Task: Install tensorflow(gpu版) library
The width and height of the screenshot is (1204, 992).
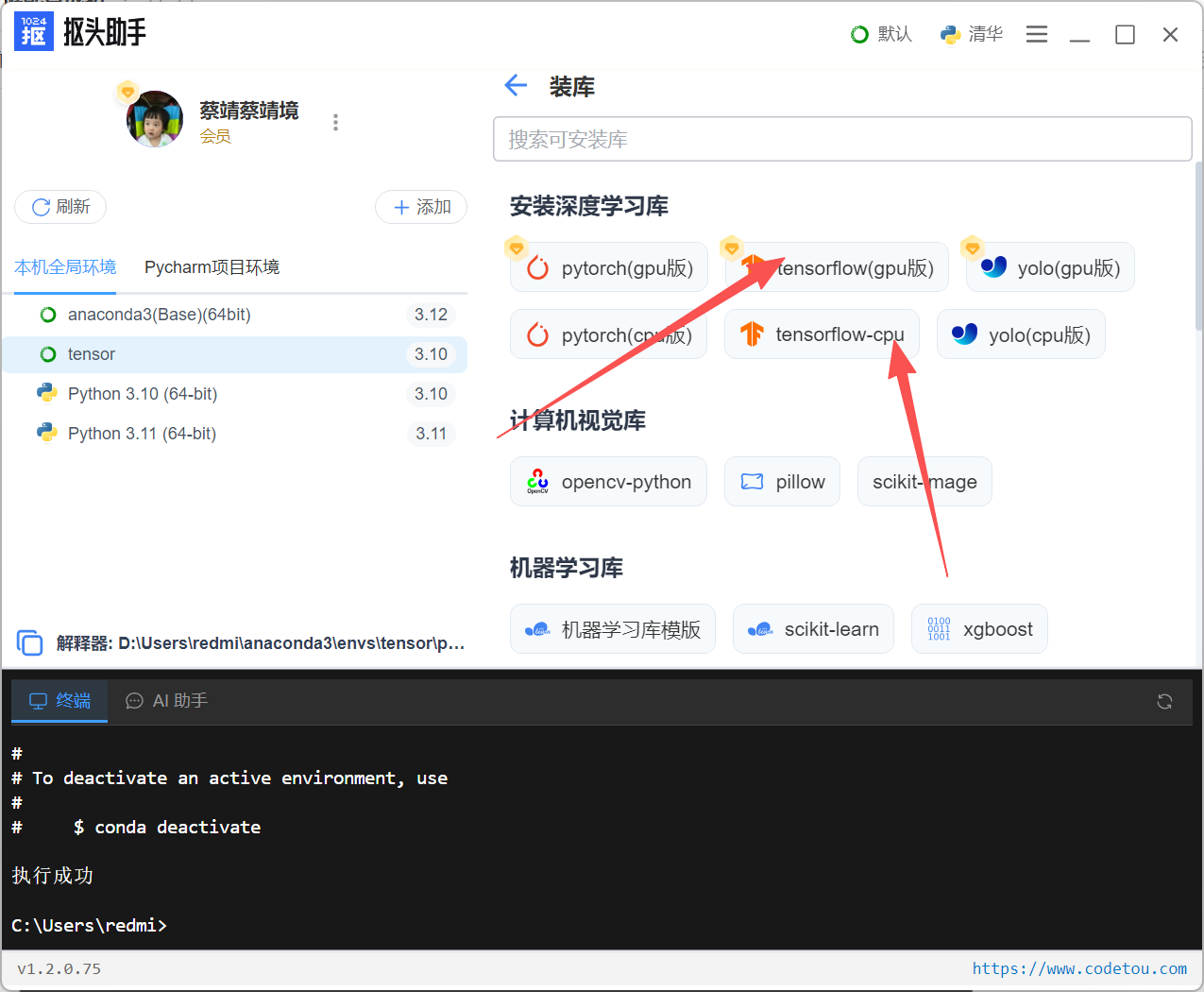Action: coord(837,268)
